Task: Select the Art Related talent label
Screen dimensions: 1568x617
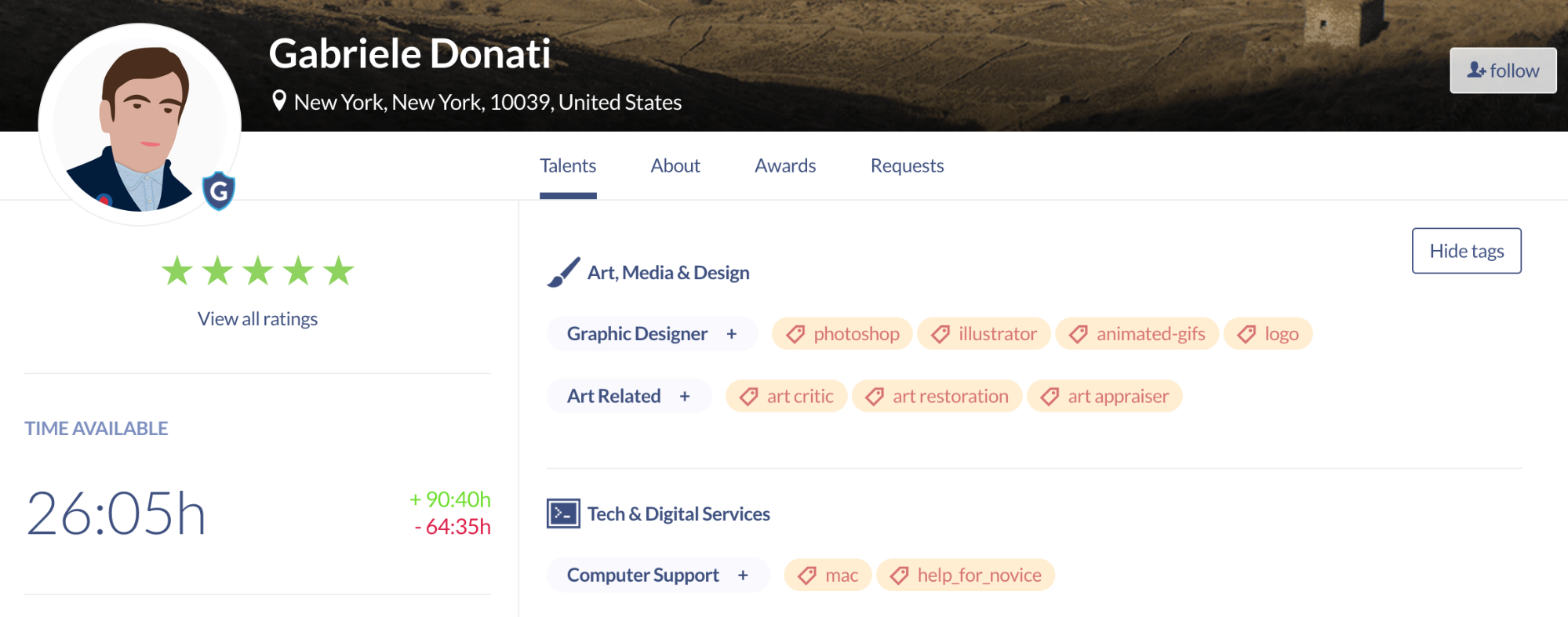Action: [614, 396]
